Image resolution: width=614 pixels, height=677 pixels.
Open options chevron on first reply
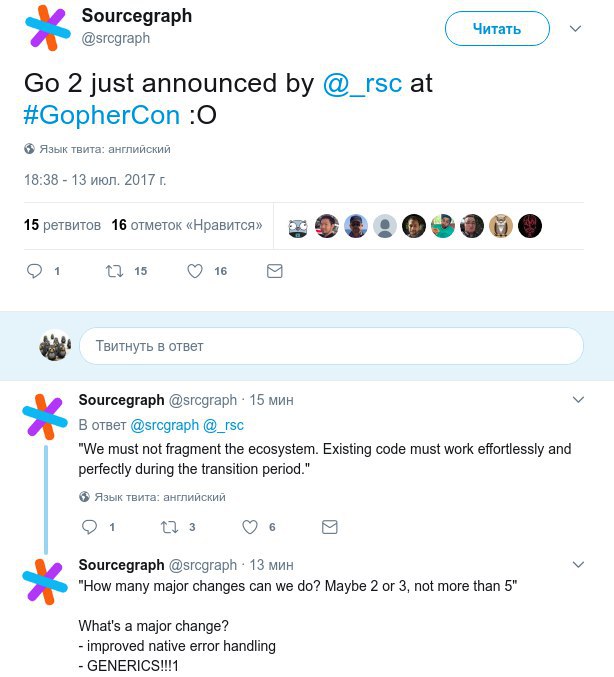tap(577, 400)
